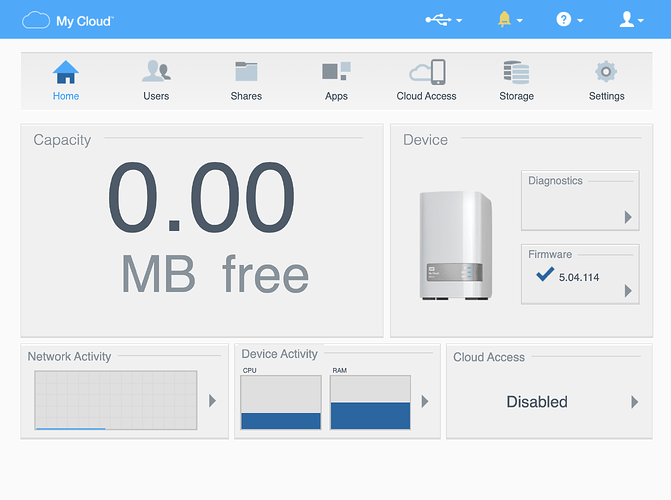Click the Diagnostics panel heading
The width and height of the screenshot is (671, 500).
555,181
